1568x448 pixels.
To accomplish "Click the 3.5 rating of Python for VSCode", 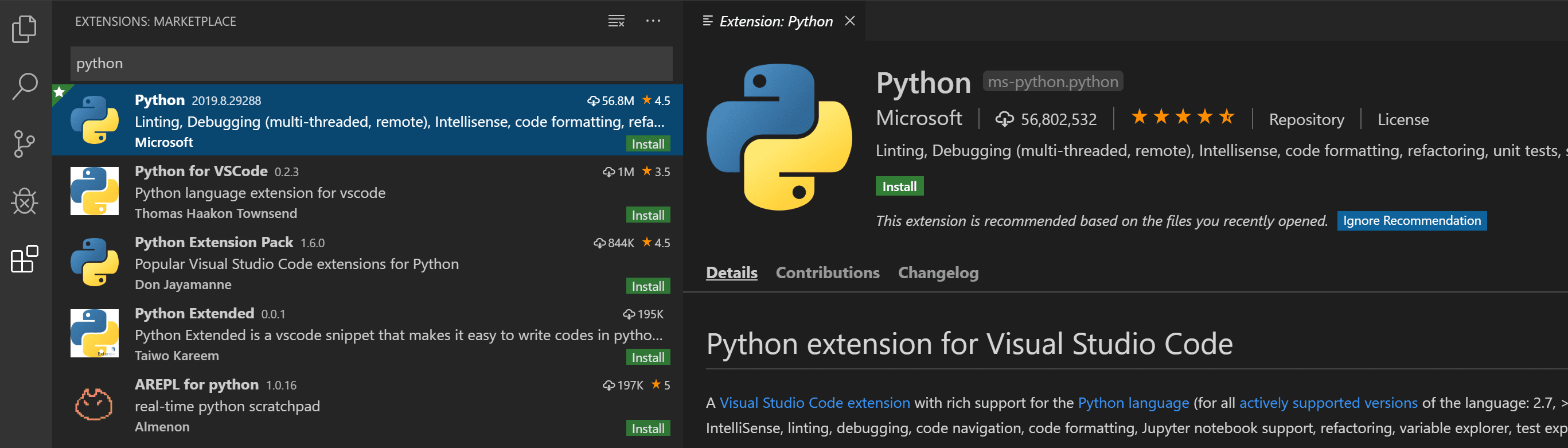I will pos(656,172).
